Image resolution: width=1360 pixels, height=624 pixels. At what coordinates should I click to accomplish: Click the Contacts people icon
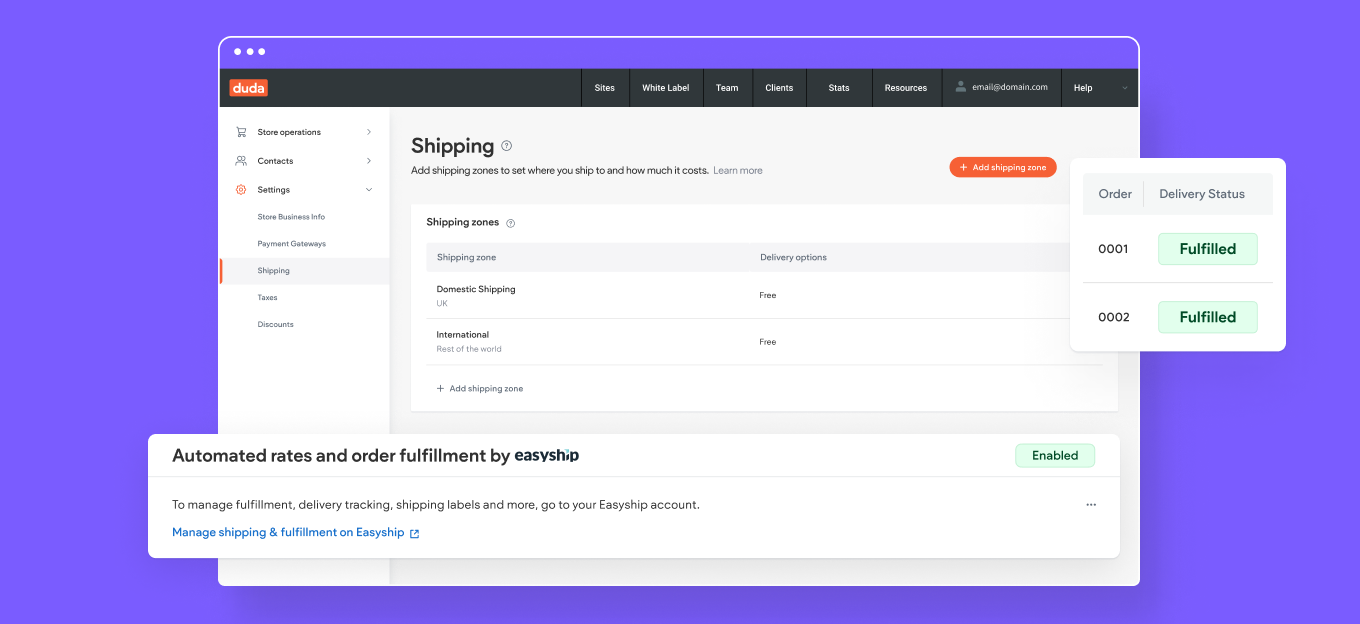click(x=241, y=161)
